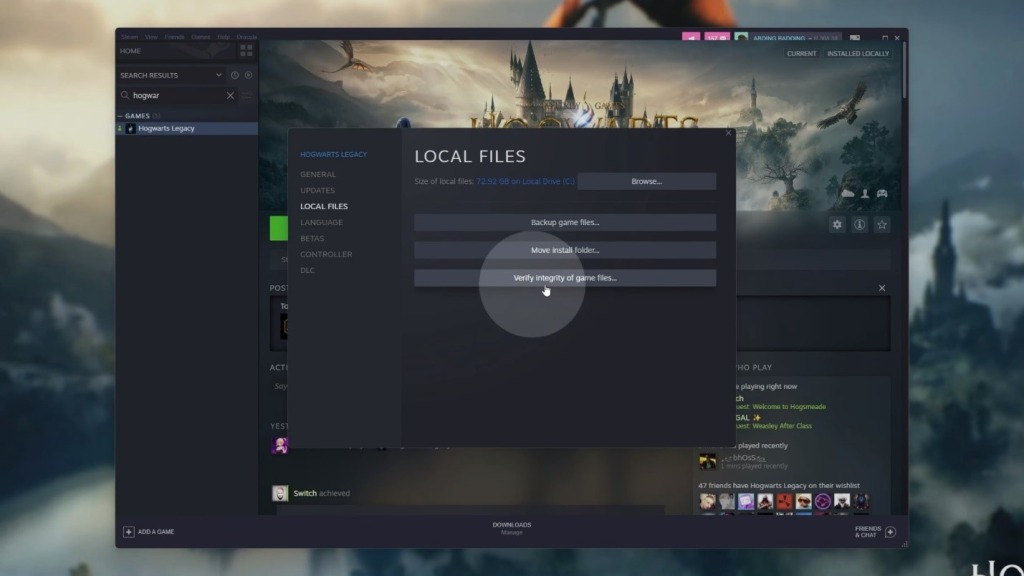Expand the SEARCH RESULTS collection dropdown

pyautogui.click(x=219, y=75)
